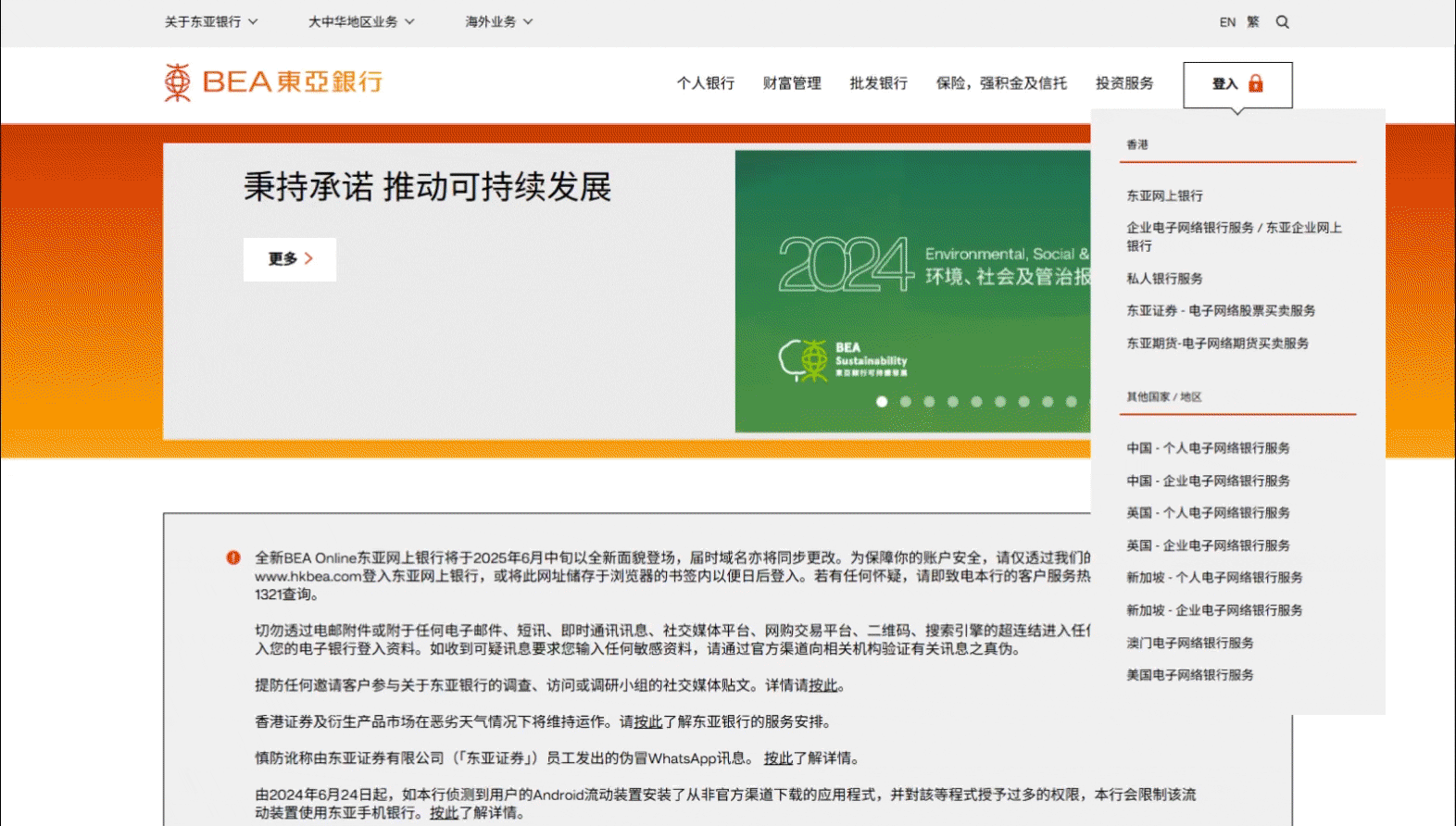Open 英国 - 个人电子网络银行服务 link

pos(1208,512)
